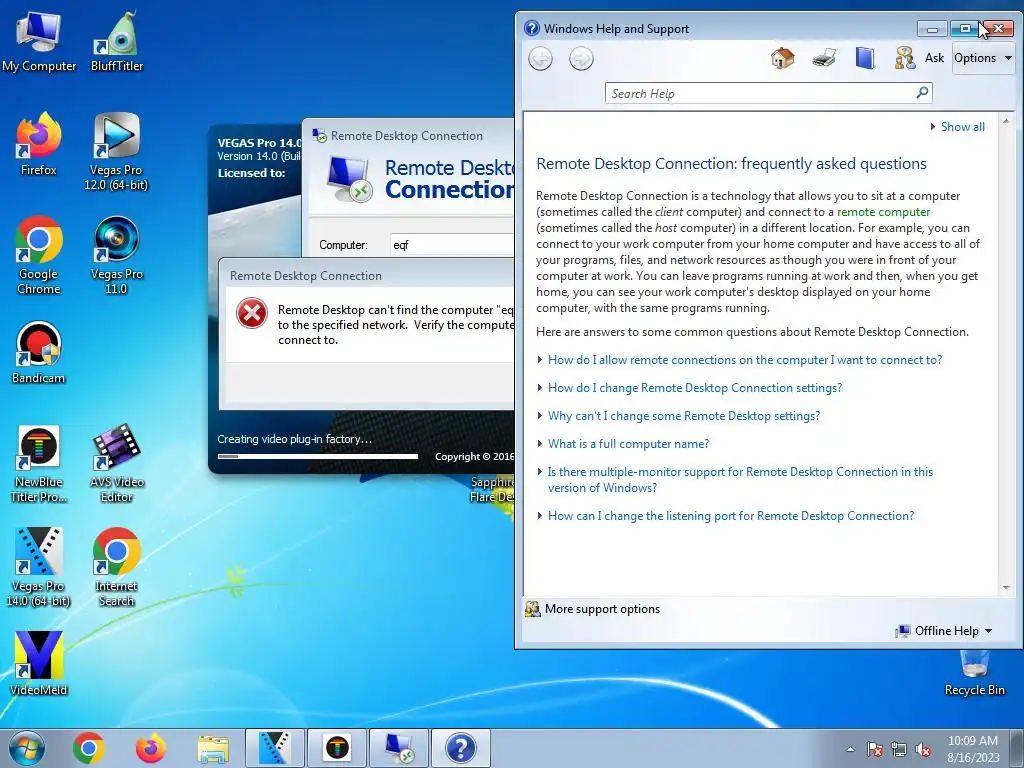The width and height of the screenshot is (1024, 768).
Task: Select the Recycle Bin icon
Action: pyautogui.click(x=974, y=673)
